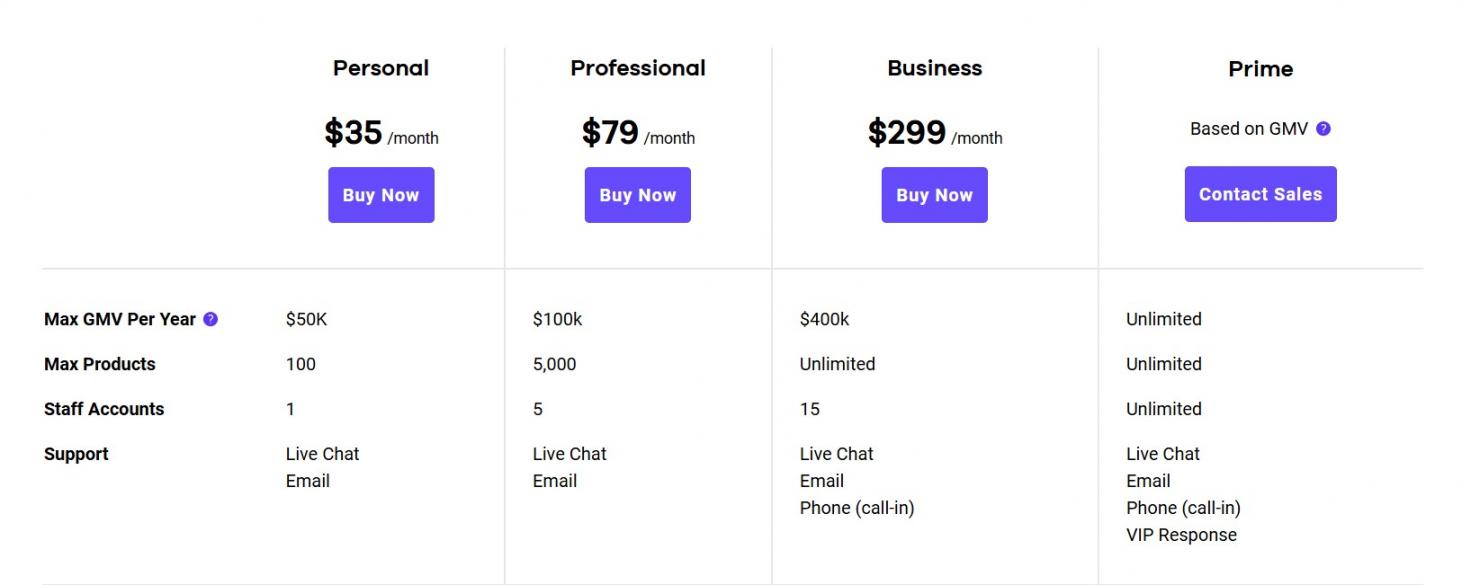The height and width of the screenshot is (585, 1462).
Task: Click the Contact Sales button
Action: point(1260,194)
